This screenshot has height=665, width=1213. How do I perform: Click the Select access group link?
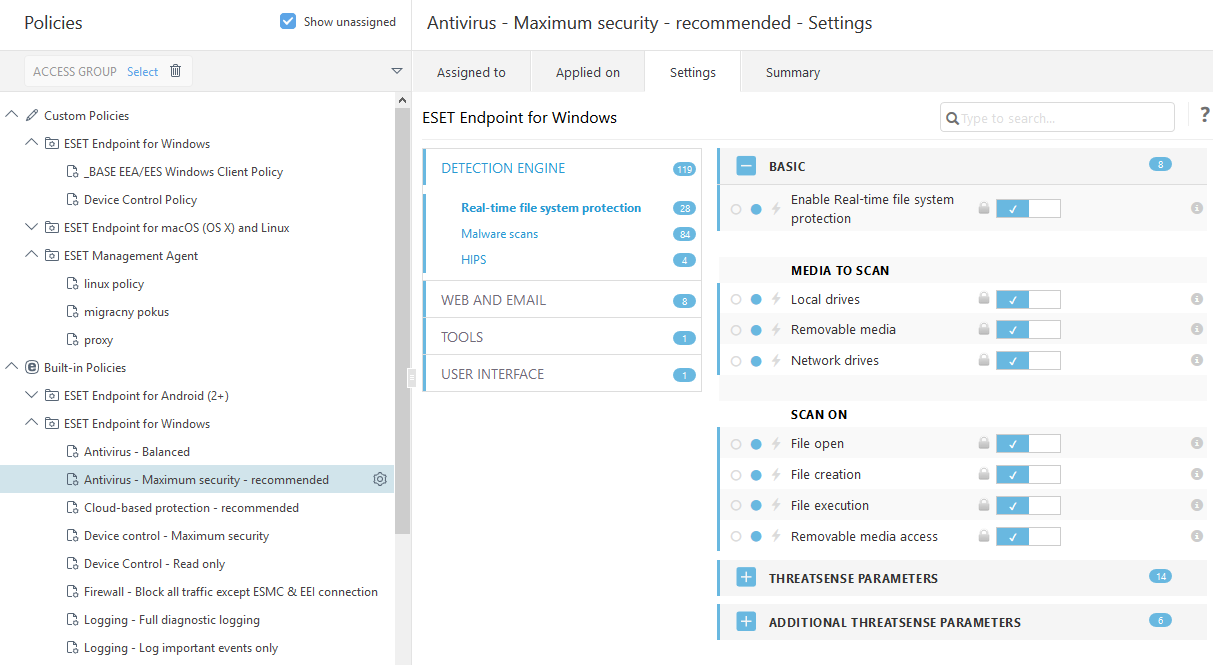coord(142,72)
